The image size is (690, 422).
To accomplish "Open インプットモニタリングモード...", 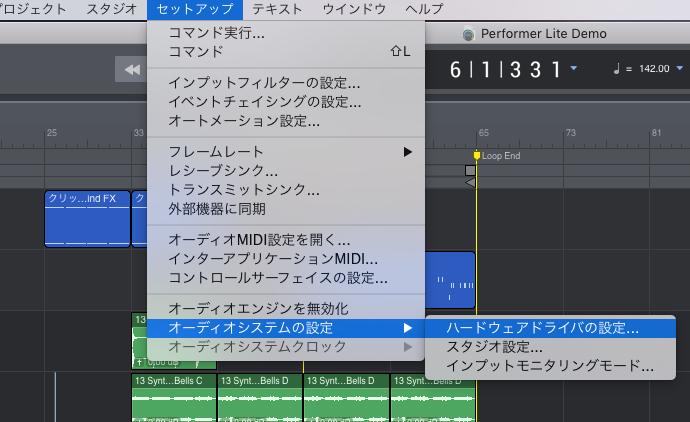I will click(x=551, y=366).
